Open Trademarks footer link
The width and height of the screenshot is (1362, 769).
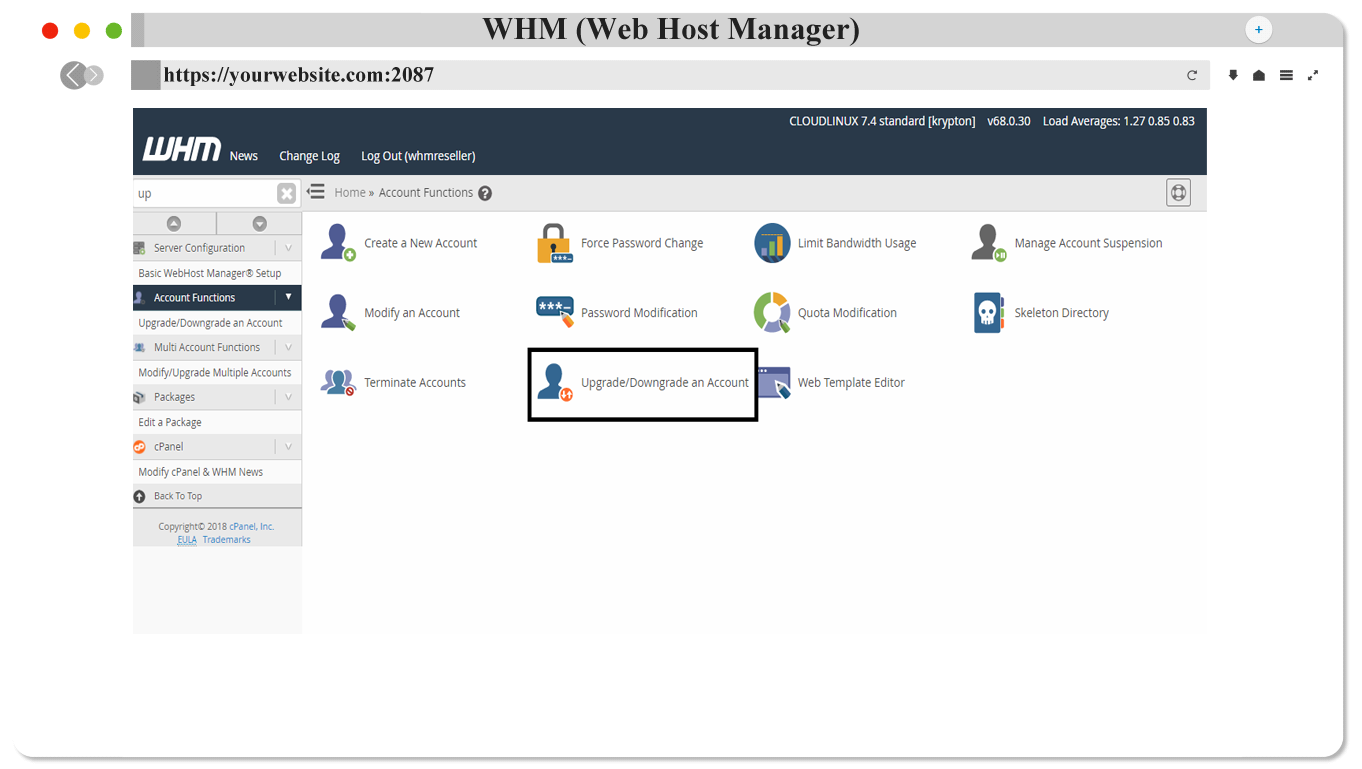[227, 539]
